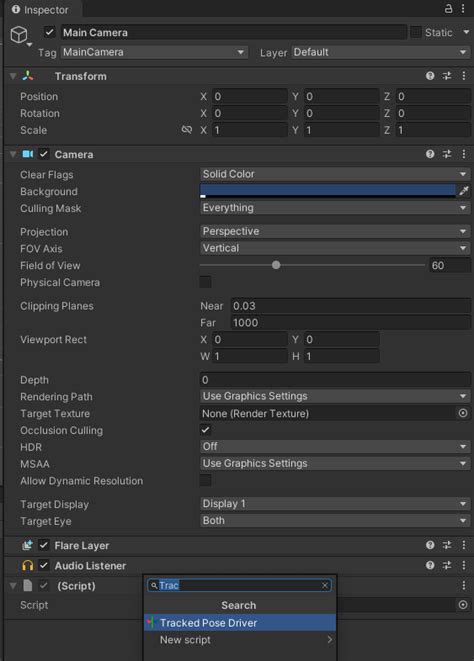
Task: Clear the component search field
Action: point(325,585)
